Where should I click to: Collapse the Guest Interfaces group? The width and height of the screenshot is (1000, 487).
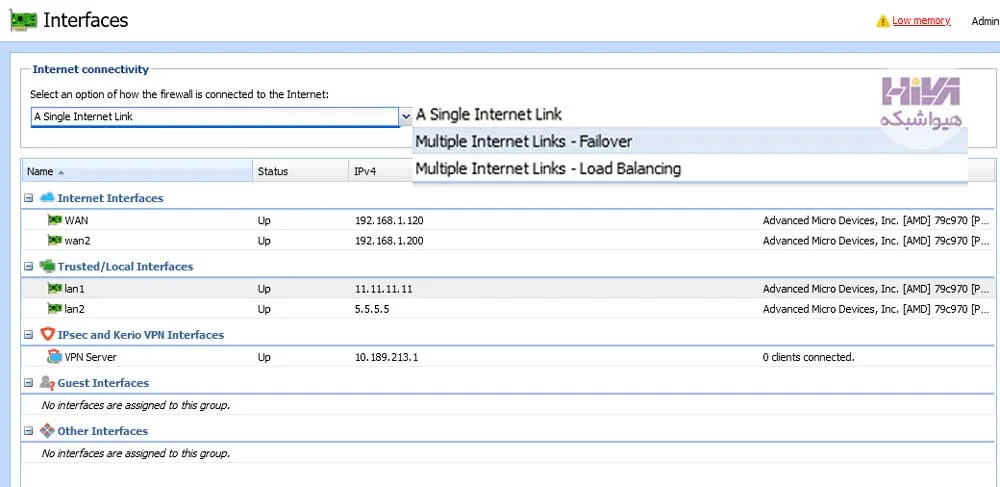(28, 383)
